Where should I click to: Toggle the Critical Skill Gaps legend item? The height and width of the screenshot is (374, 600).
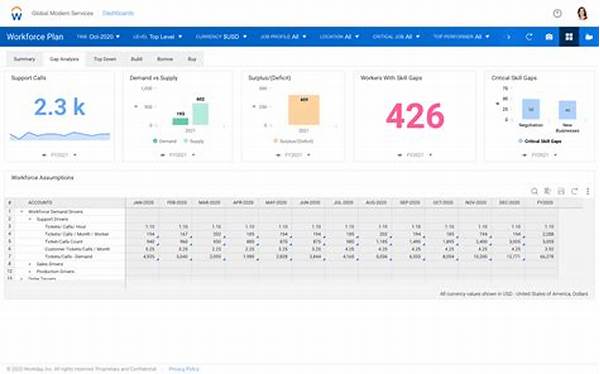(540, 141)
